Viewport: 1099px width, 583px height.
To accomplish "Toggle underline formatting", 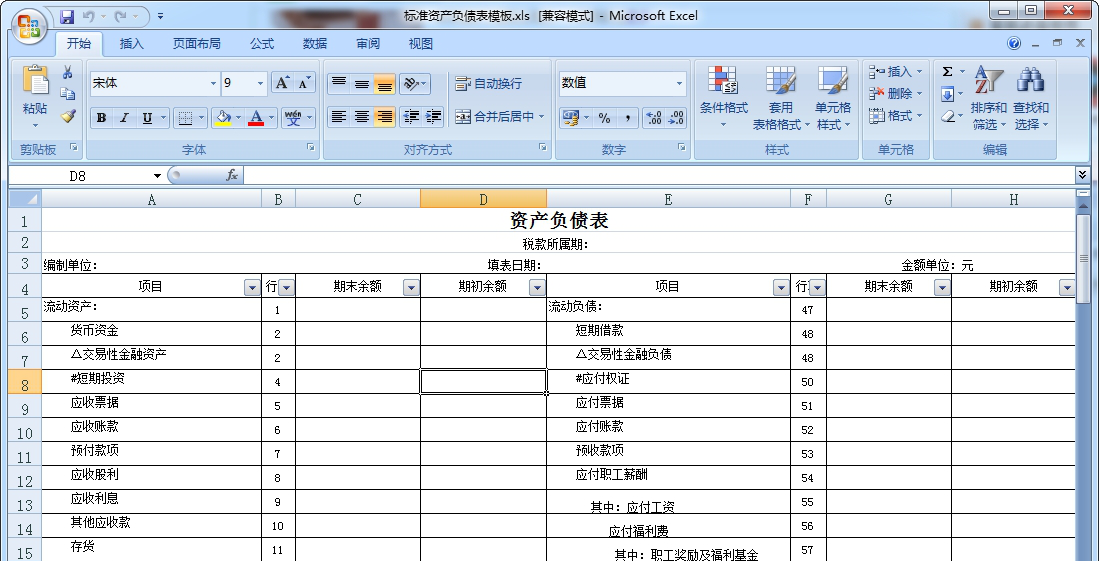I will pyautogui.click(x=147, y=118).
